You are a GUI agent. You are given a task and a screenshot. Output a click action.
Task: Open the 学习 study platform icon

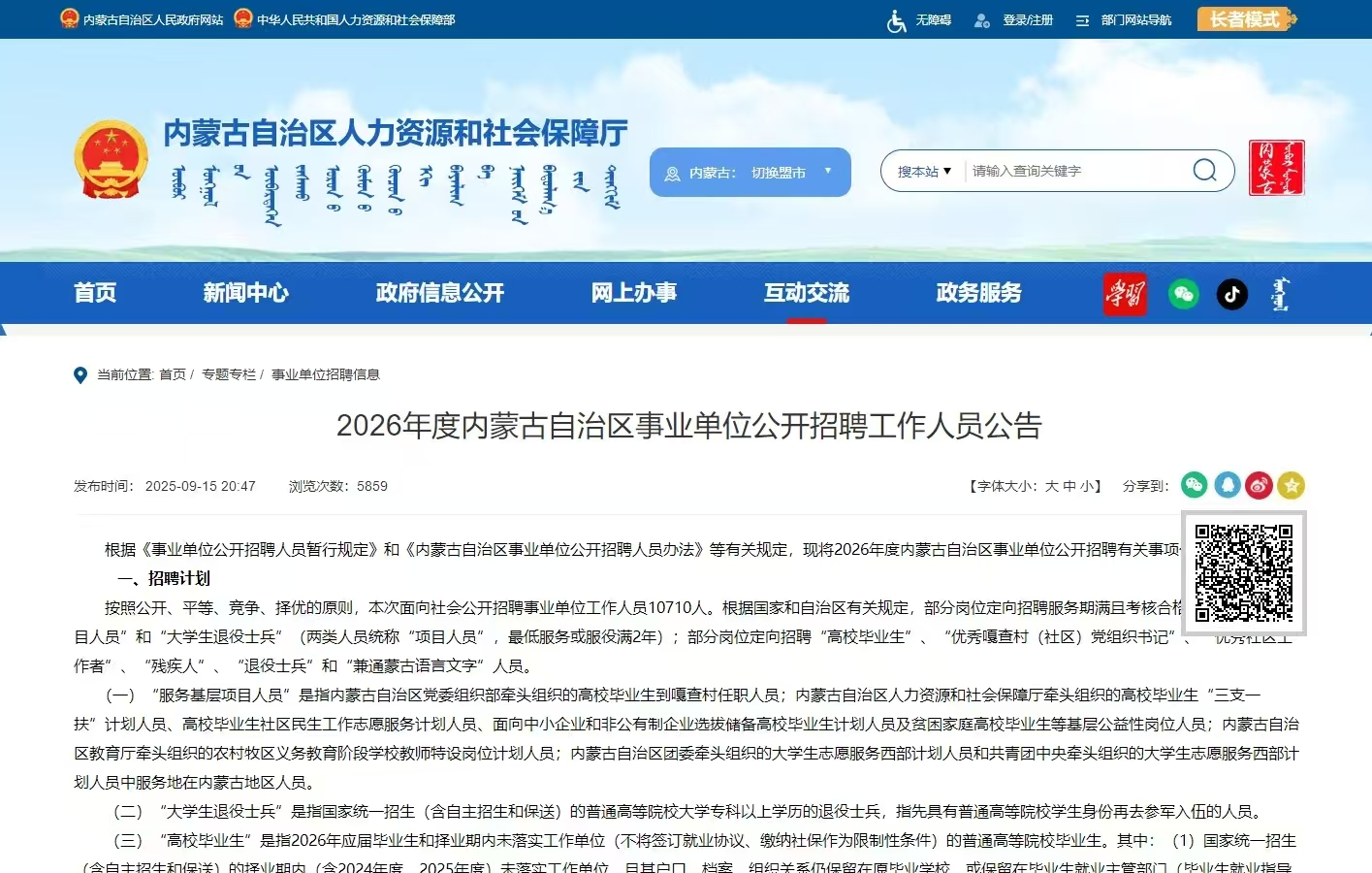tap(1124, 293)
